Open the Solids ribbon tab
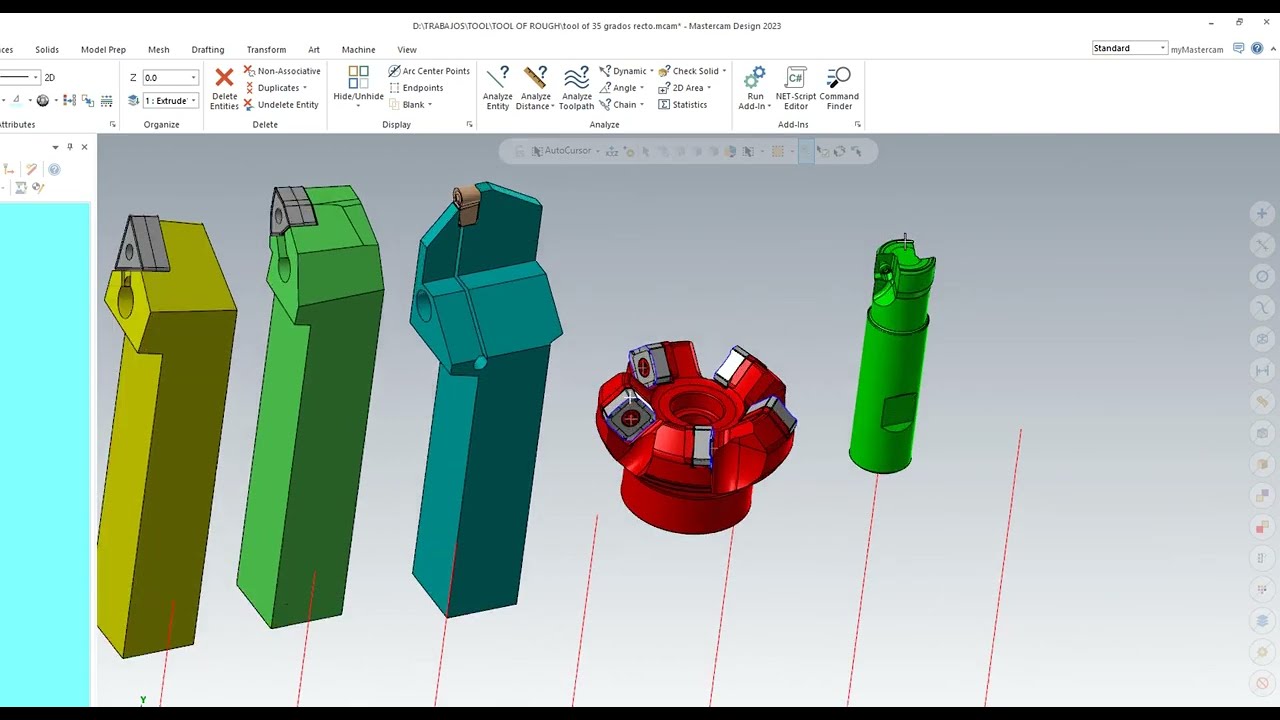 (47, 49)
